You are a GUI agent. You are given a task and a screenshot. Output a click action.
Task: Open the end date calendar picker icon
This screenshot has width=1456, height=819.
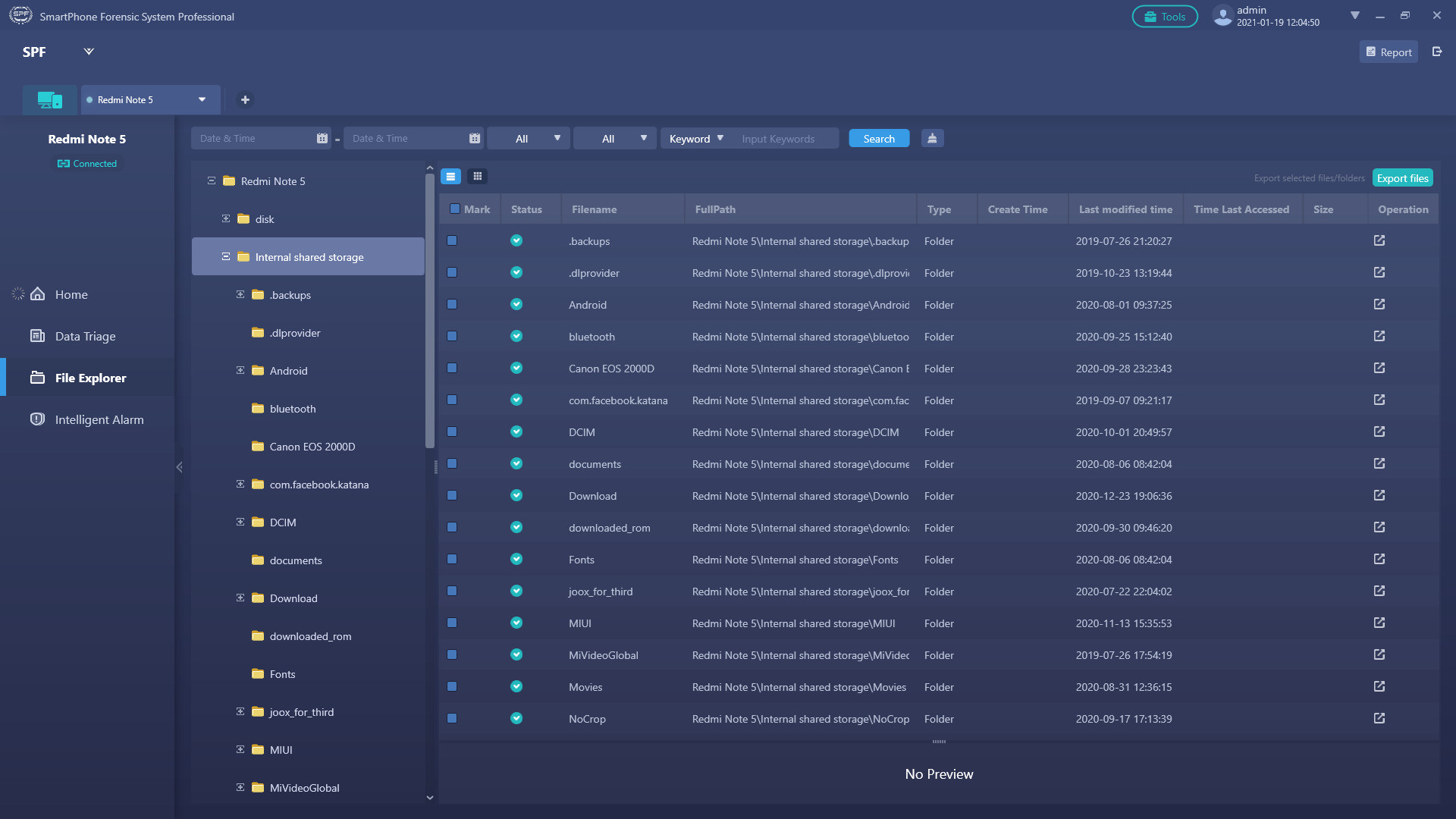(x=475, y=138)
